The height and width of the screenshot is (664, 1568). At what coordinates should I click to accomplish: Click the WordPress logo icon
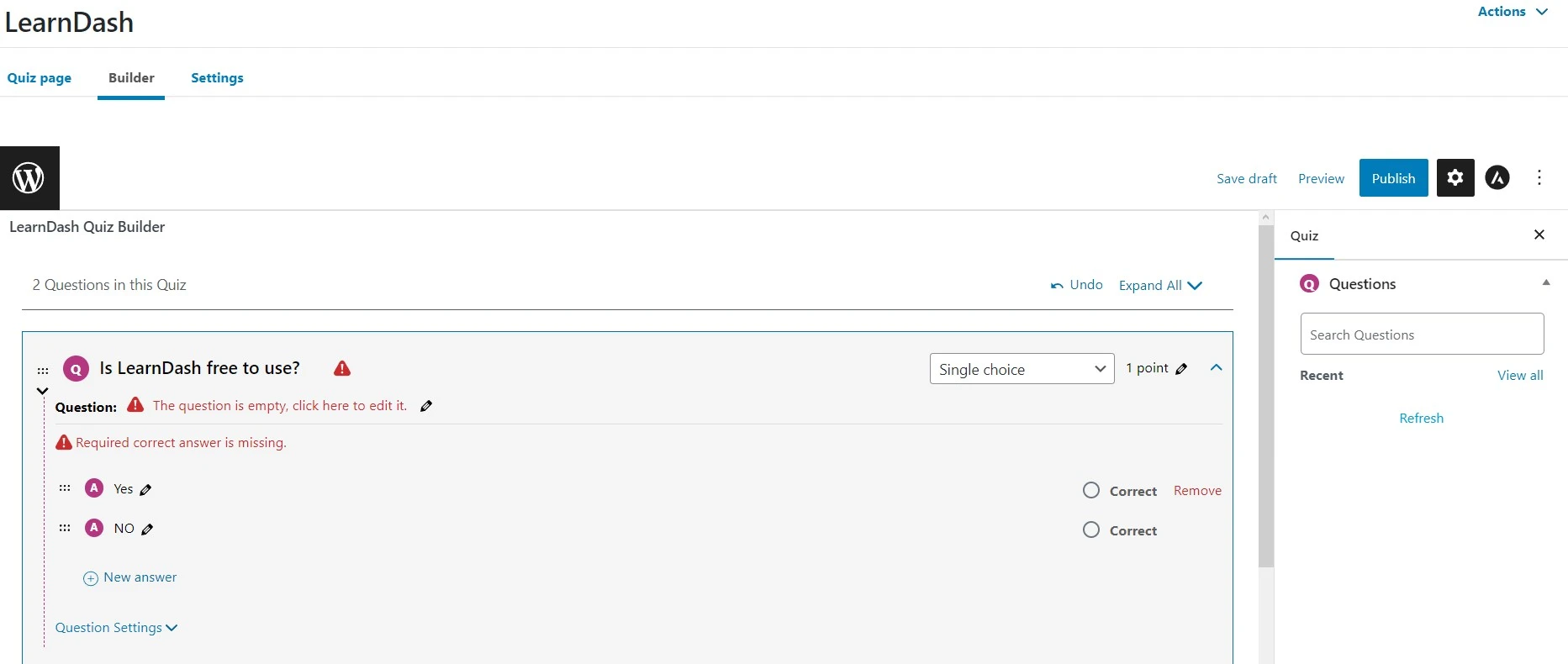click(x=29, y=178)
